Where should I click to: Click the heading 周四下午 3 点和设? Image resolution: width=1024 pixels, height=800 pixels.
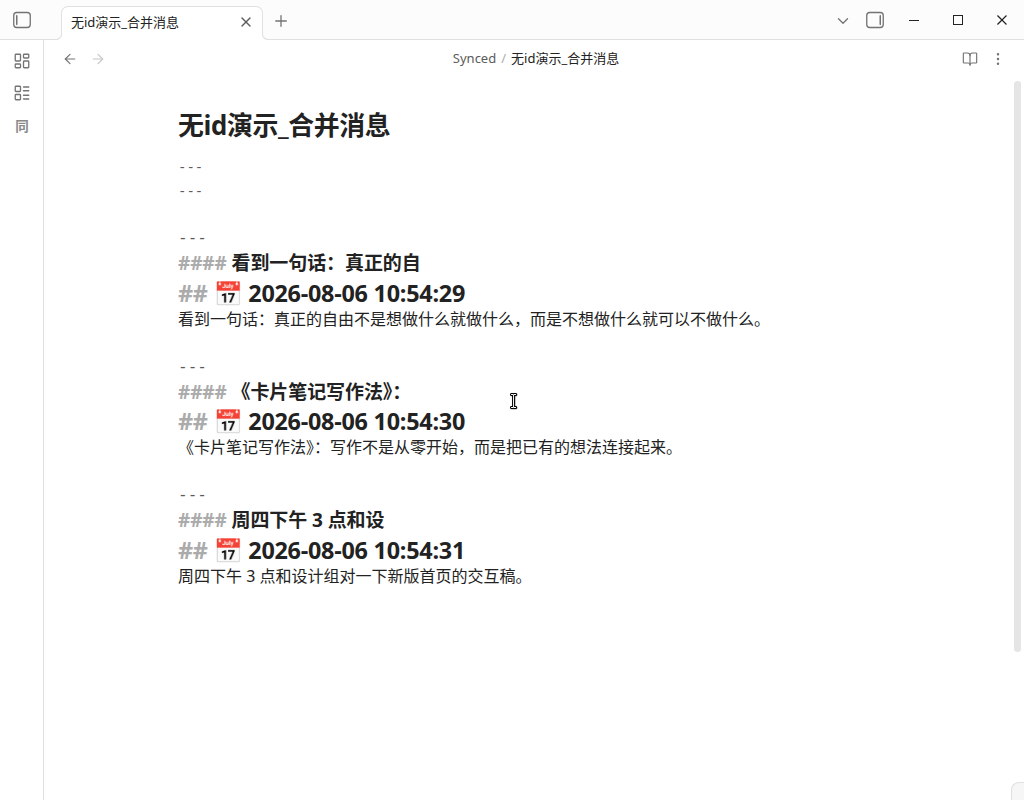pos(308,520)
